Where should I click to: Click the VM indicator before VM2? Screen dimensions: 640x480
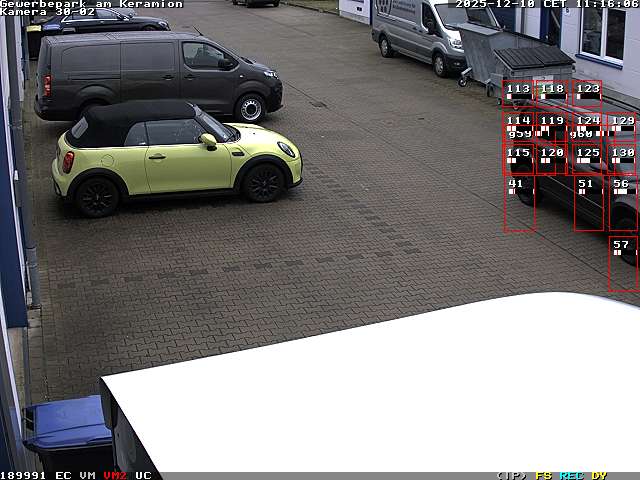click(x=88, y=475)
